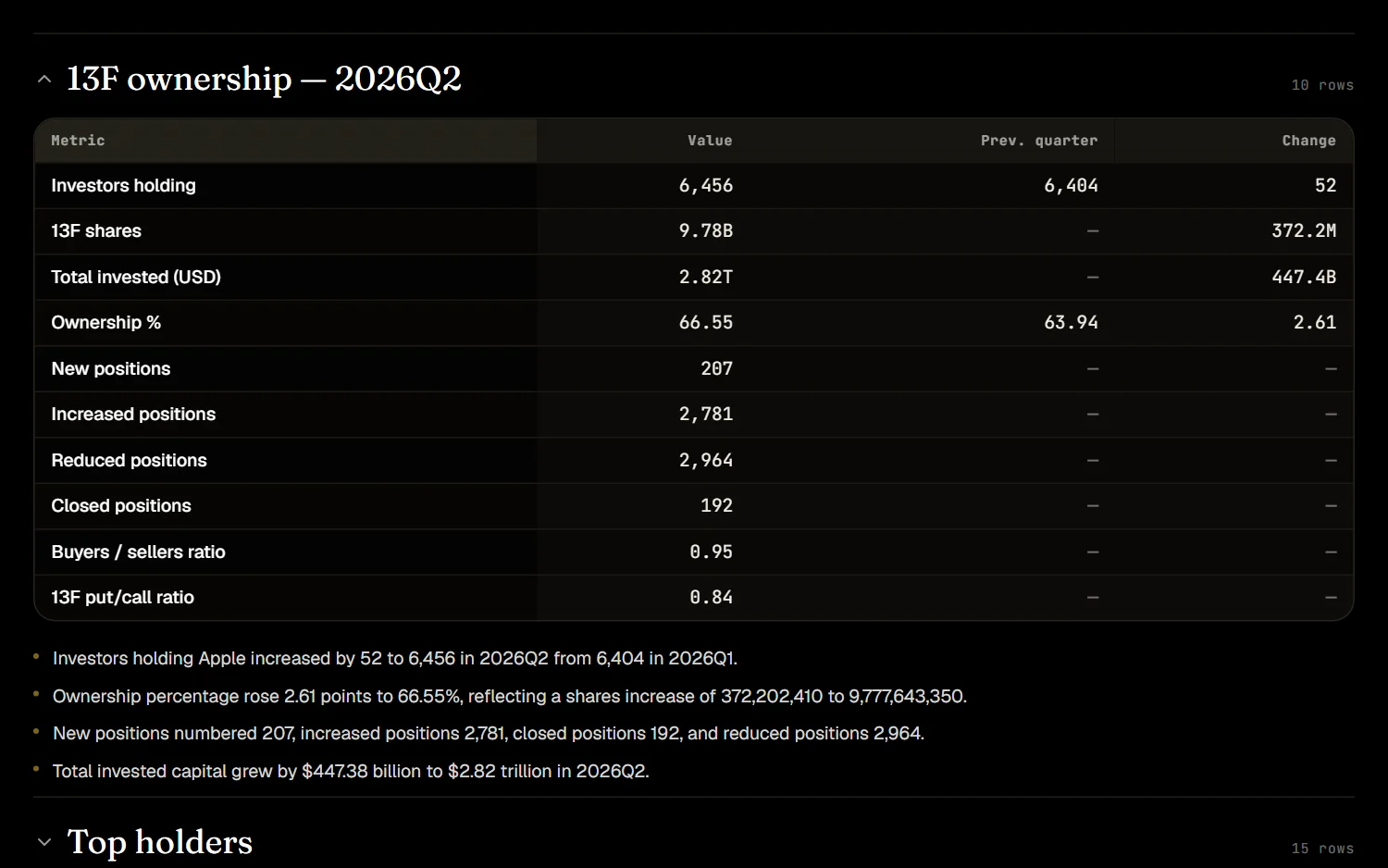
Task: Sort by the Value column header
Action: [710, 141]
